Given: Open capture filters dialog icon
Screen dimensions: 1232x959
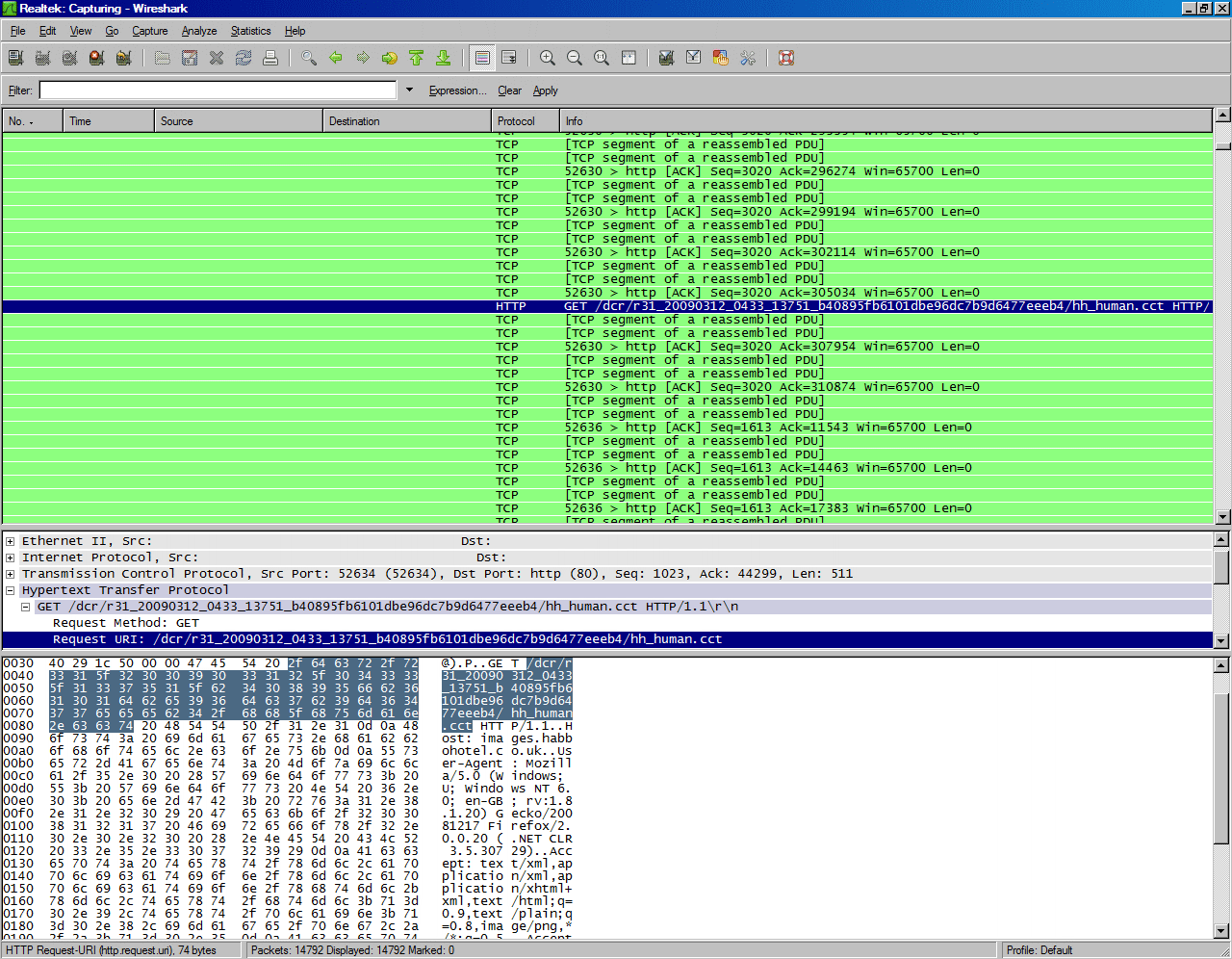Looking at the screenshot, I should point(666,58).
